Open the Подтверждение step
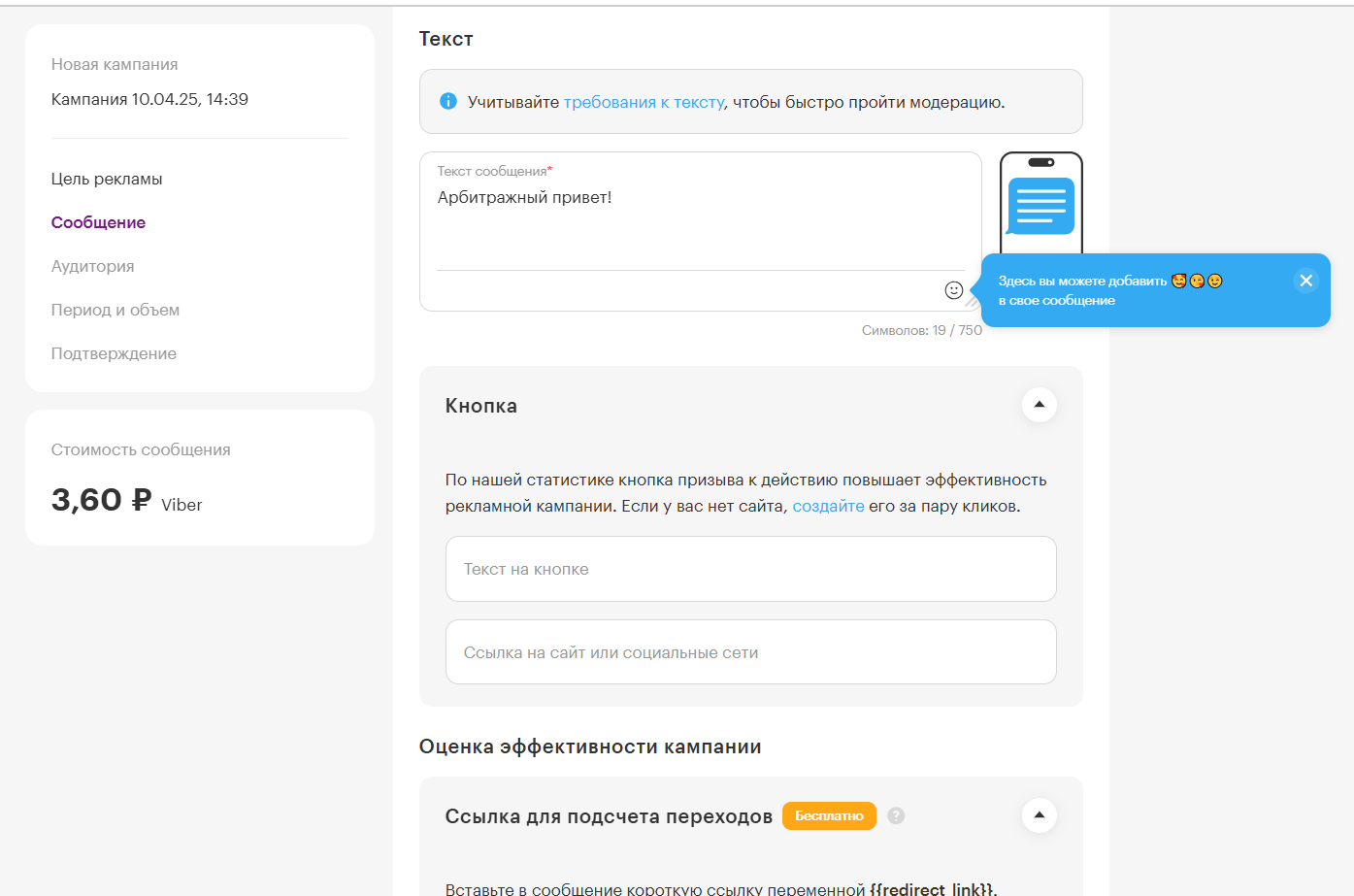This screenshot has width=1354, height=896. [114, 353]
